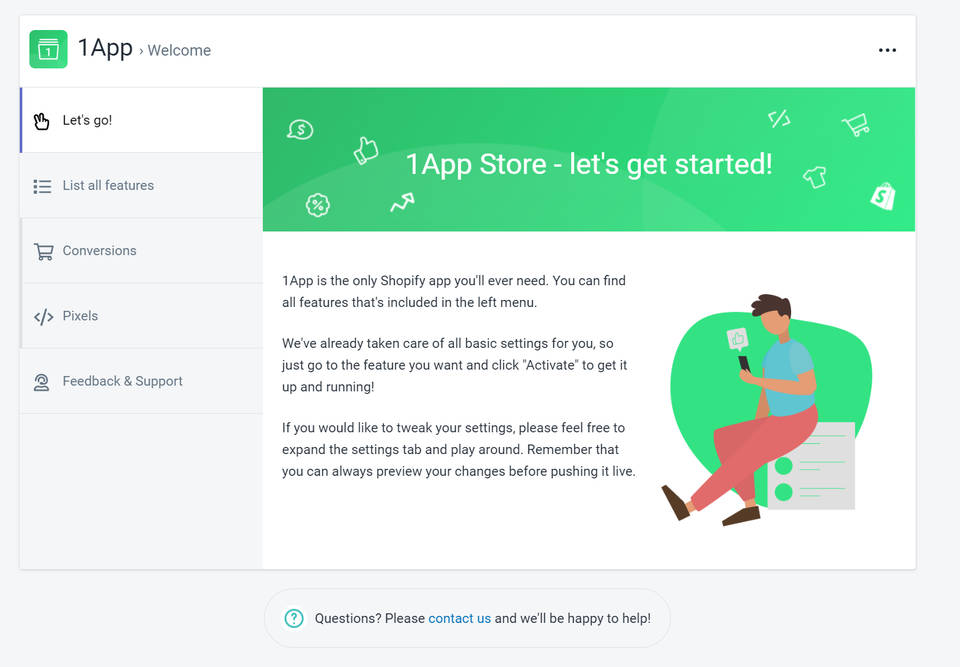Switch to the List all features section
This screenshot has height=667, width=960.
(107, 185)
